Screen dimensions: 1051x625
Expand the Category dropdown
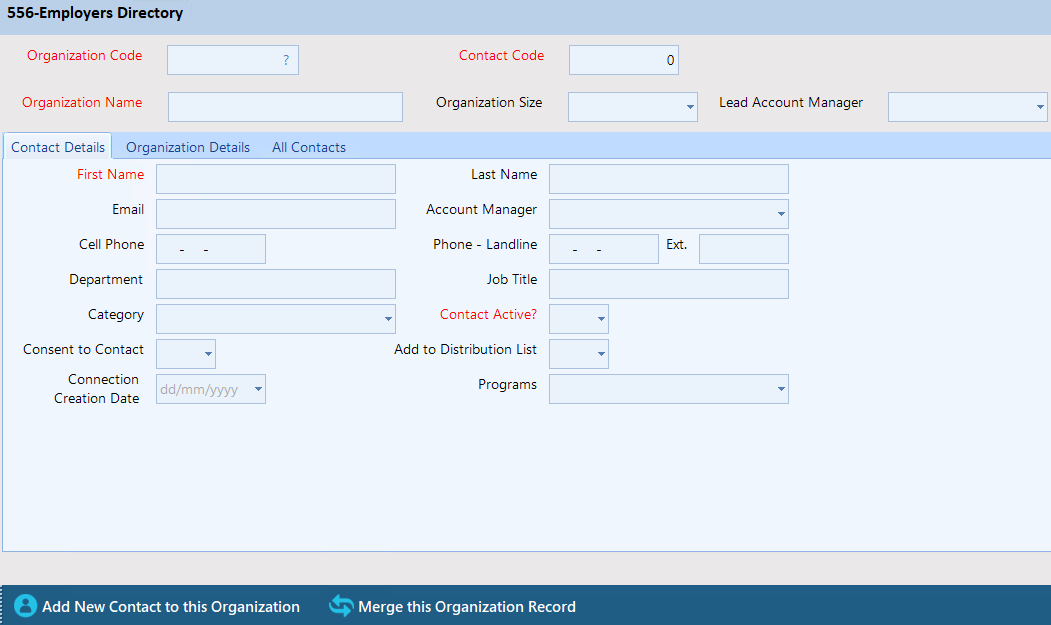tap(387, 319)
